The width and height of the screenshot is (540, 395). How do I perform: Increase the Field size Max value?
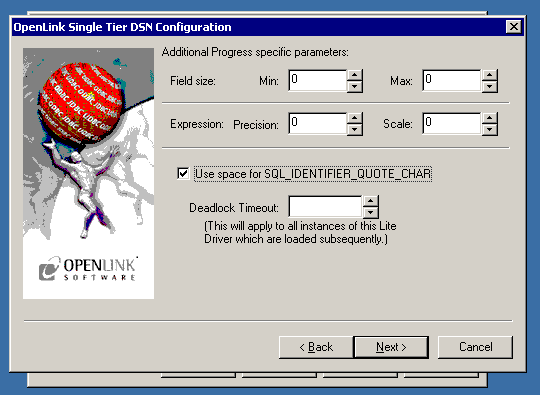(x=489, y=75)
